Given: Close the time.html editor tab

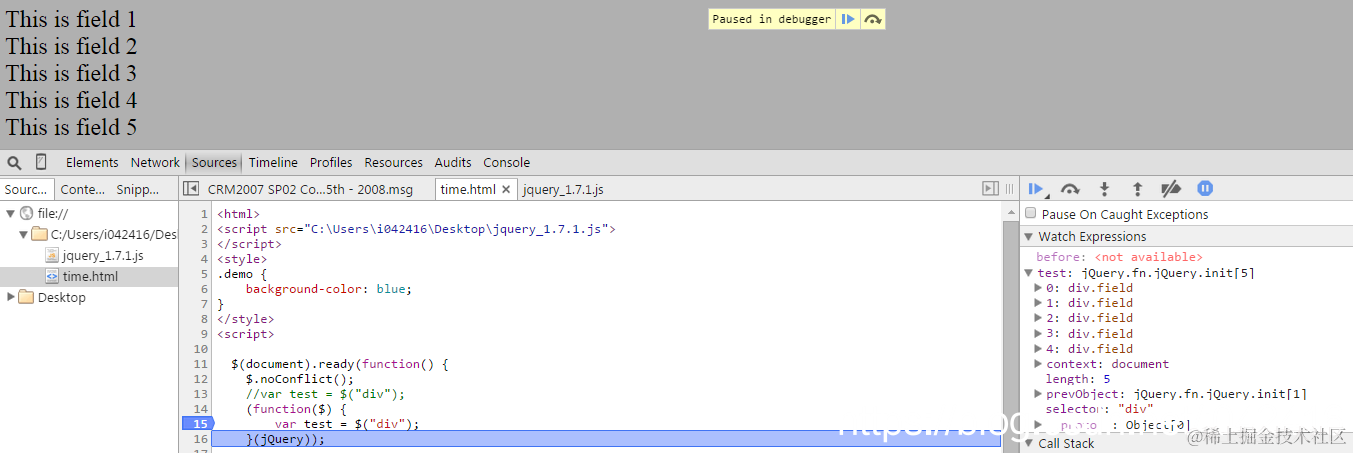Looking at the screenshot, I should [x=506, y=189].
